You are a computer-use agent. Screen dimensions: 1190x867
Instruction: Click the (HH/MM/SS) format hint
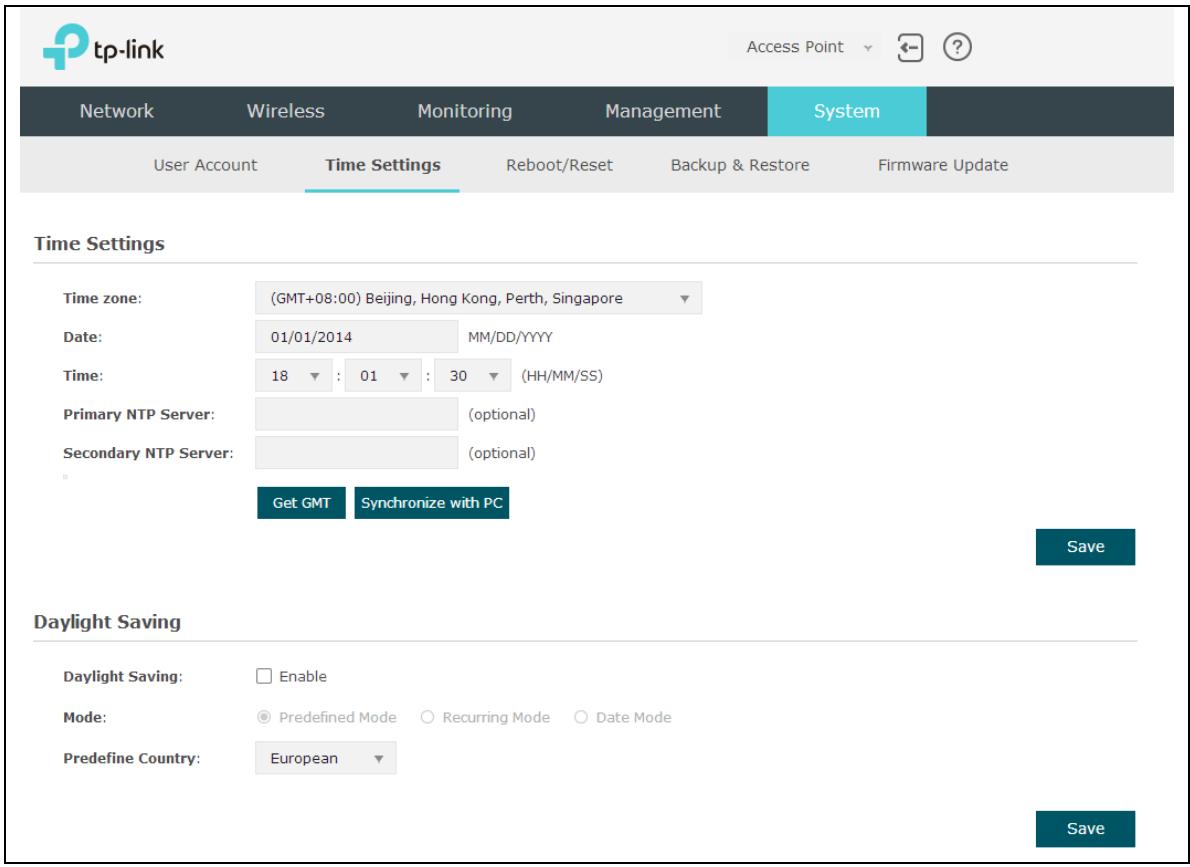pyautogui.click(x=562, y=376)
